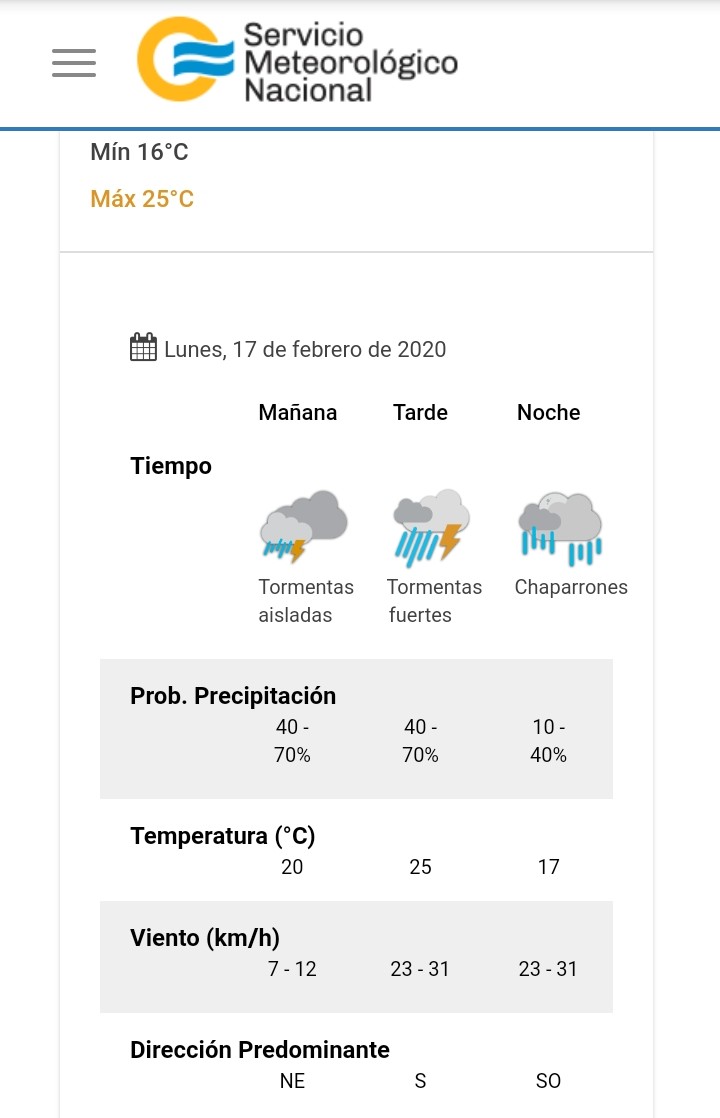Select the Noche column header
Image resolution: width=720 pixels, height=1118 pixels.
pos(548,413)
